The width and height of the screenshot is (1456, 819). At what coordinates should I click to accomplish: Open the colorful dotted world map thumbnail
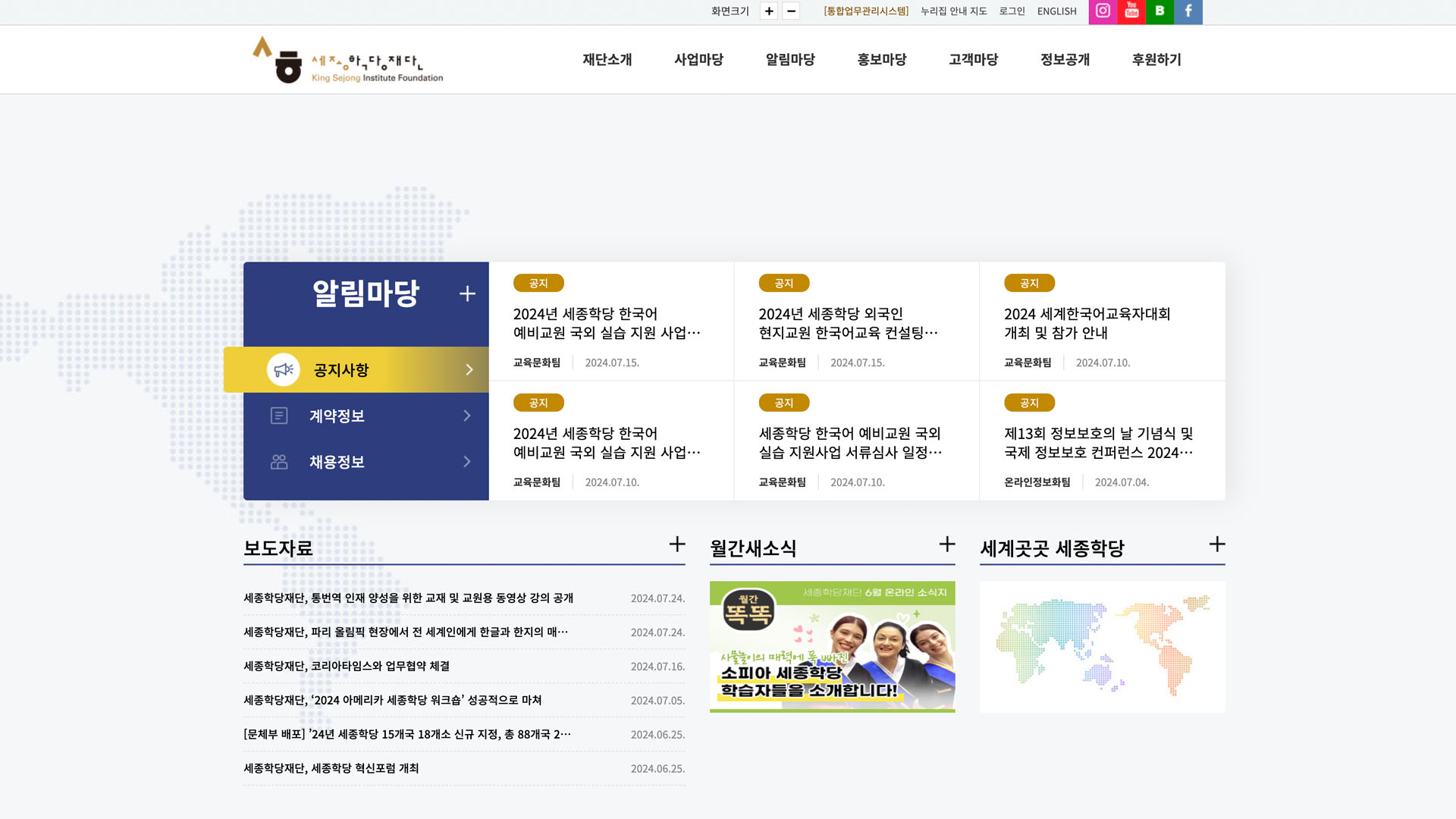[x=1103, y=647]
